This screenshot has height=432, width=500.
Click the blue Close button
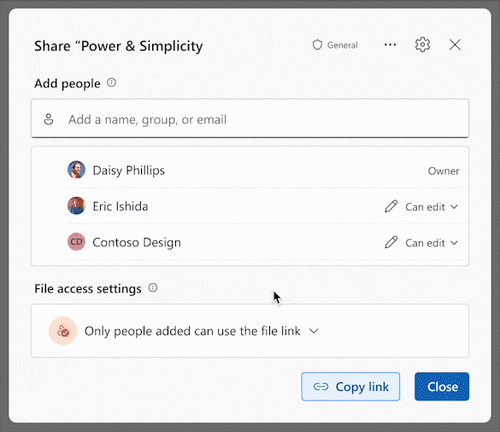pos(442,387)
